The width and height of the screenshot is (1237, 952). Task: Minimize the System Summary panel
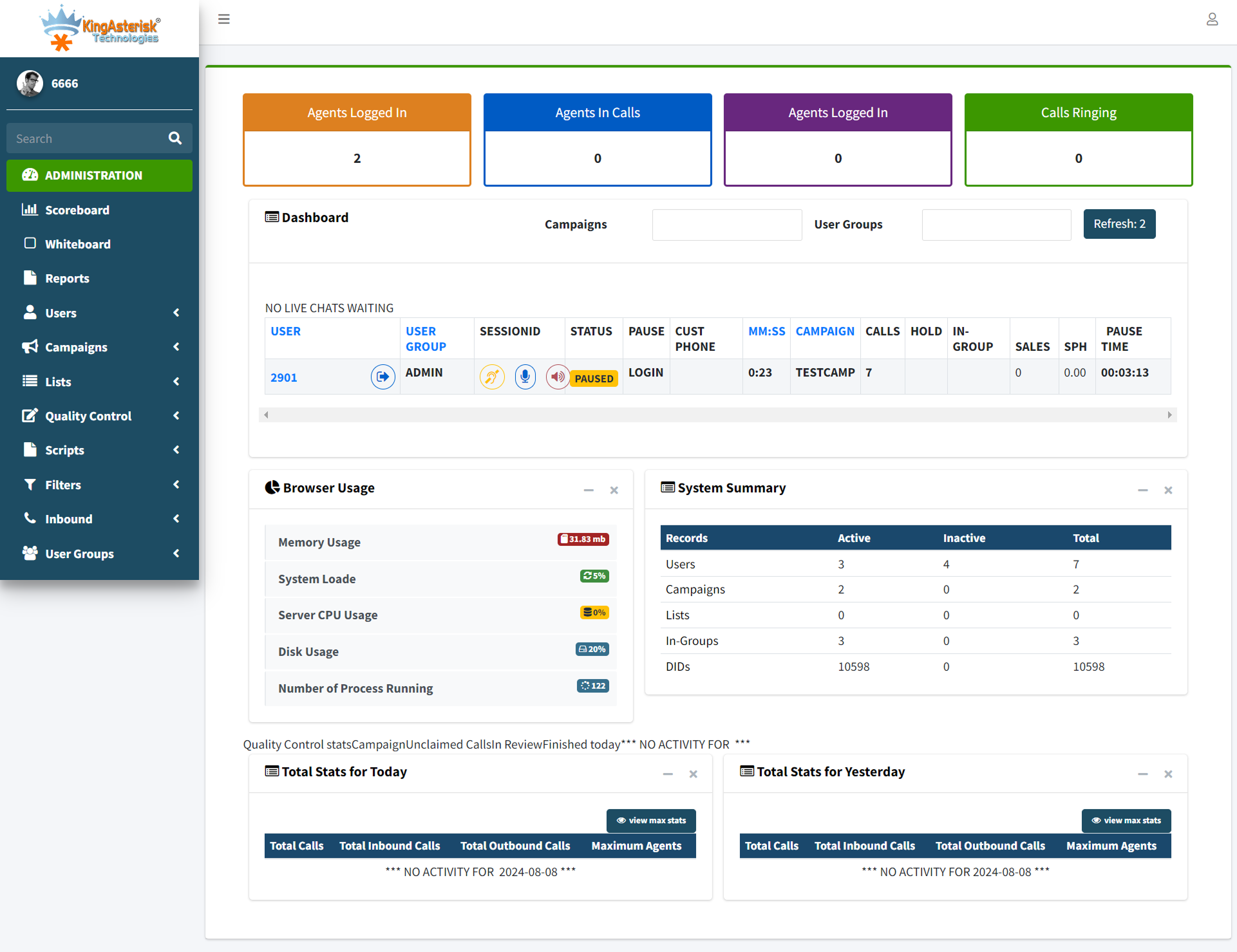pos(1143,490)
